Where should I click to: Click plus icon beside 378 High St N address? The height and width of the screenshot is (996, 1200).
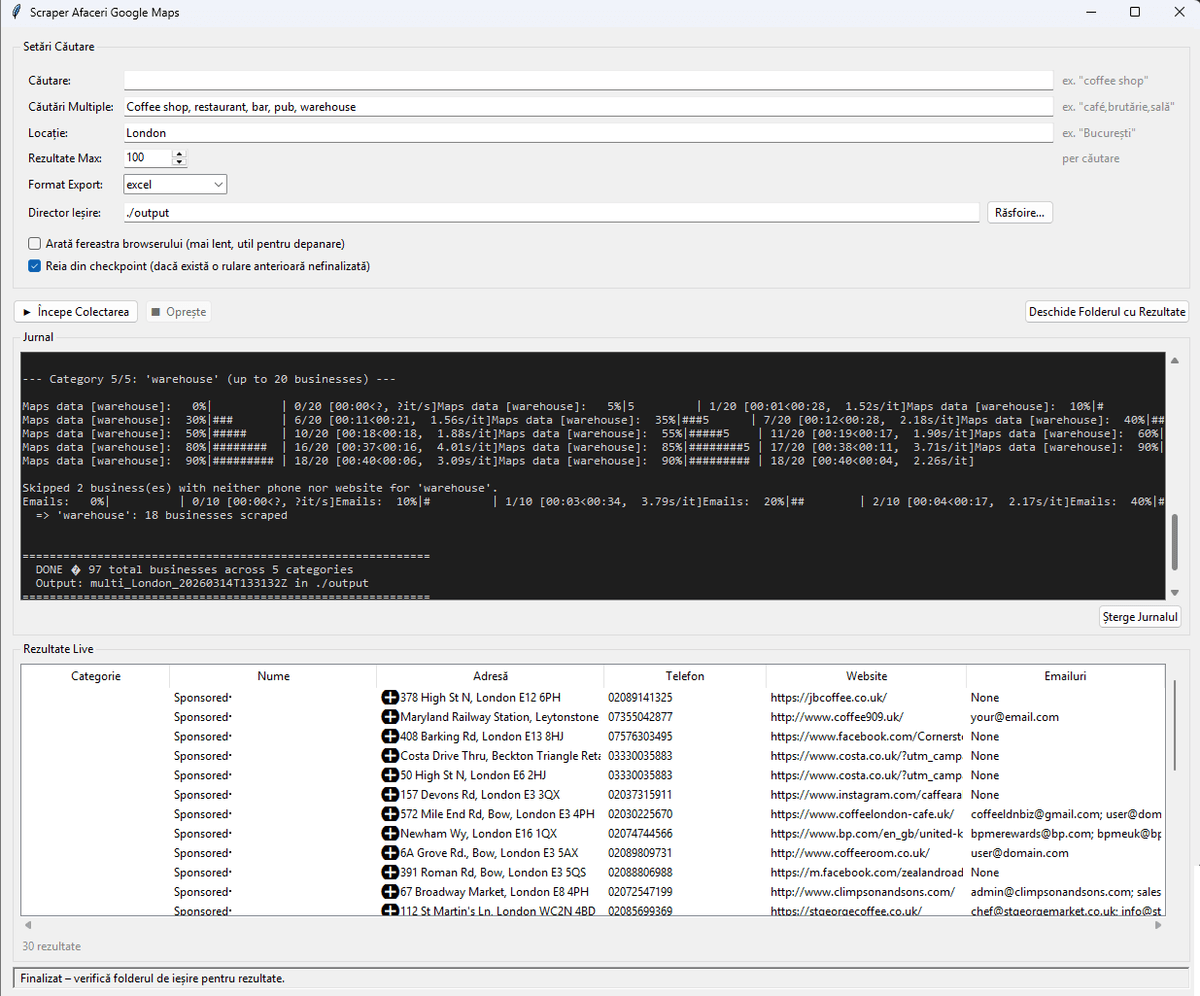(x=390, y=697)
